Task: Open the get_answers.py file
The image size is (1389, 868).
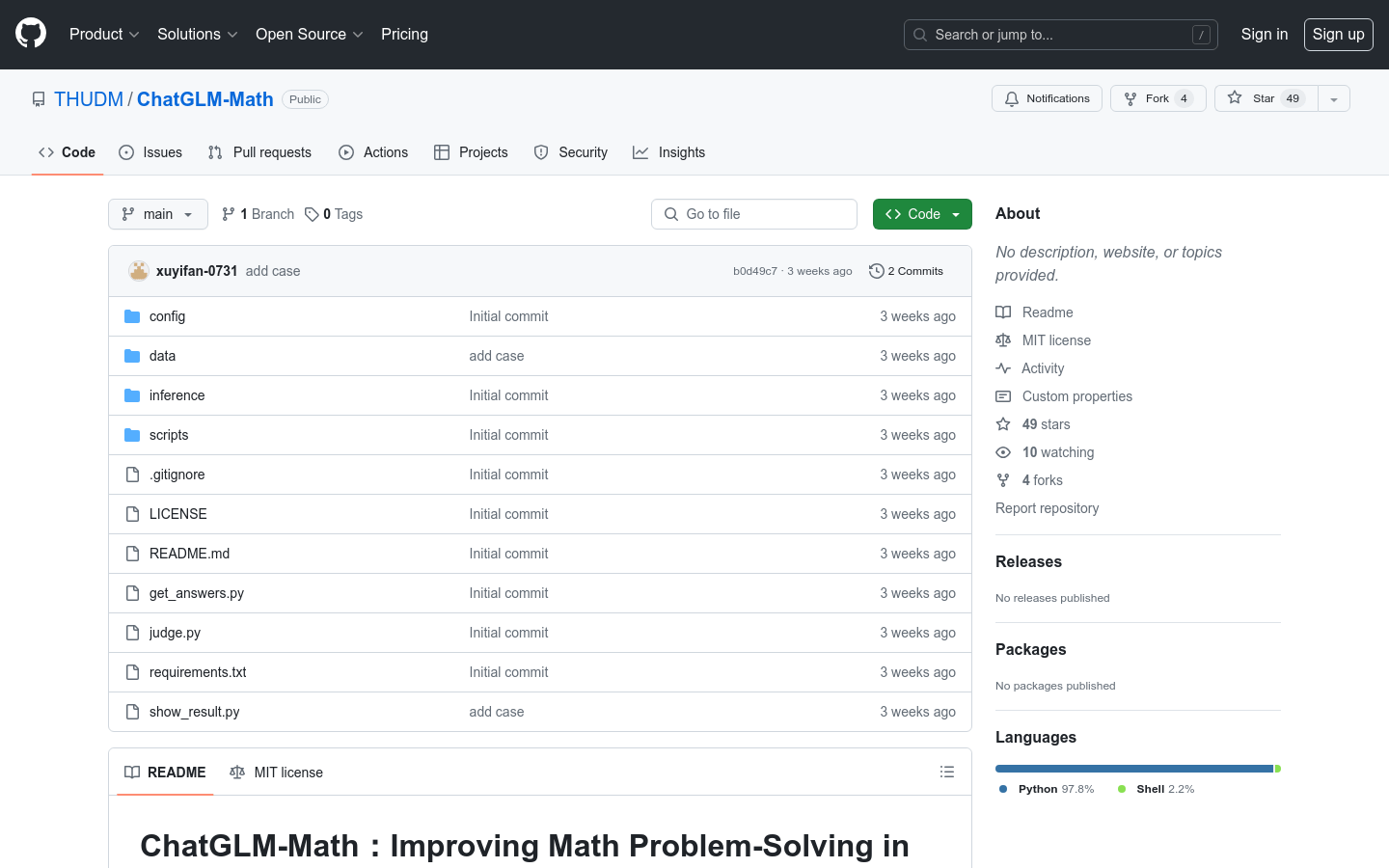Action: 197,593
